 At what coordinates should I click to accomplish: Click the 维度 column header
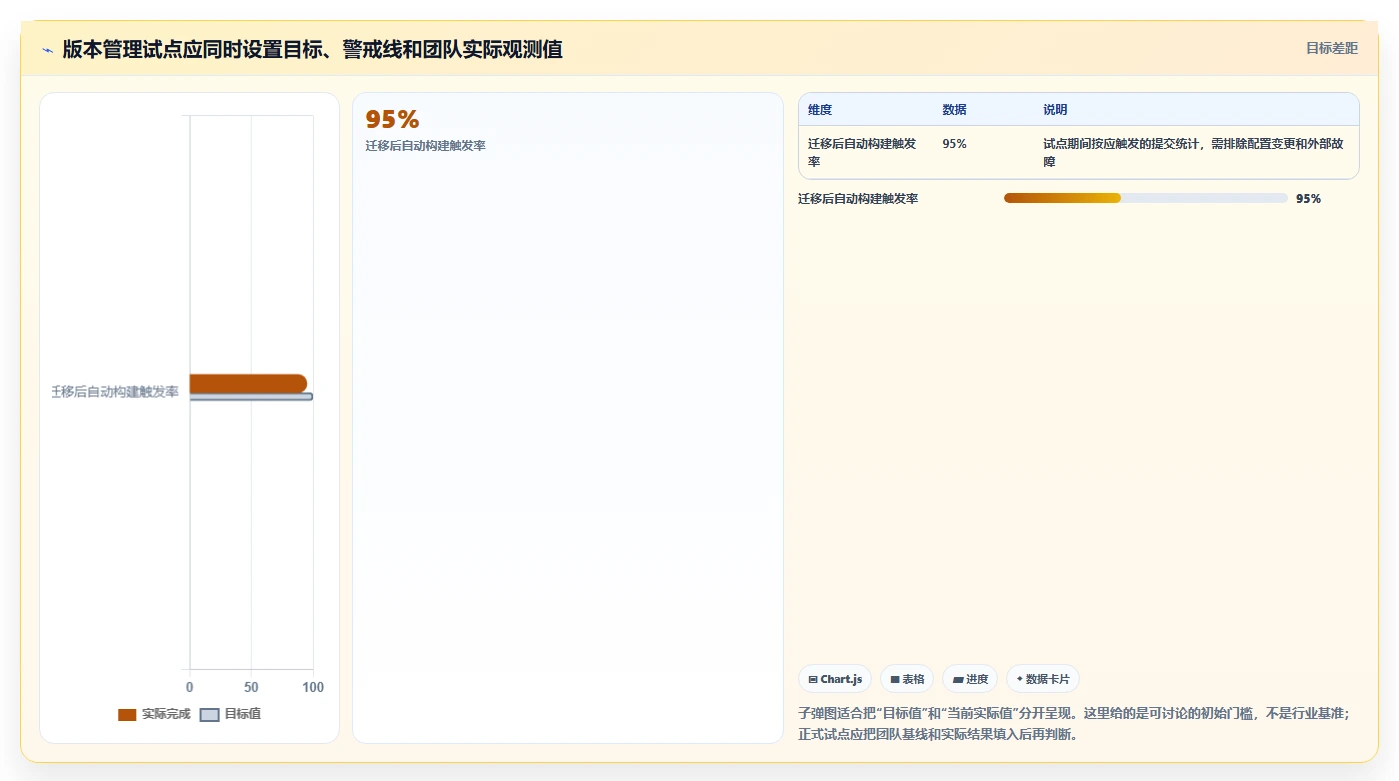[820, 110]
